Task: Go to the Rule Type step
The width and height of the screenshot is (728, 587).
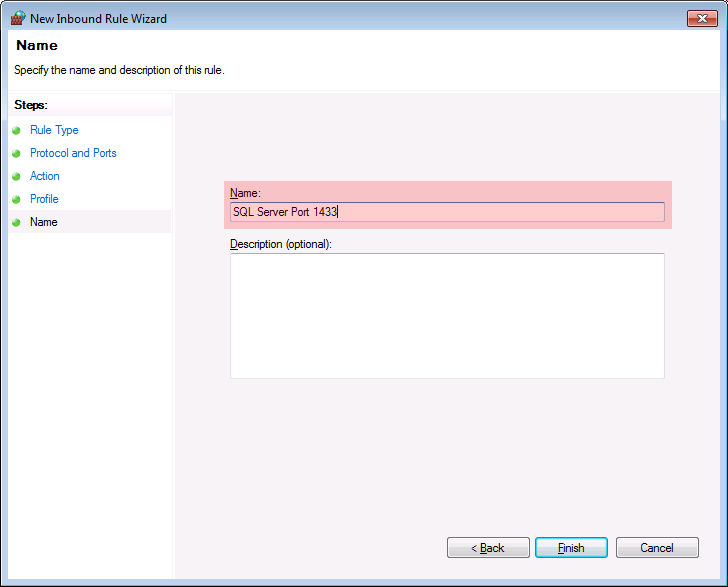Action: [x=54, y=130]
